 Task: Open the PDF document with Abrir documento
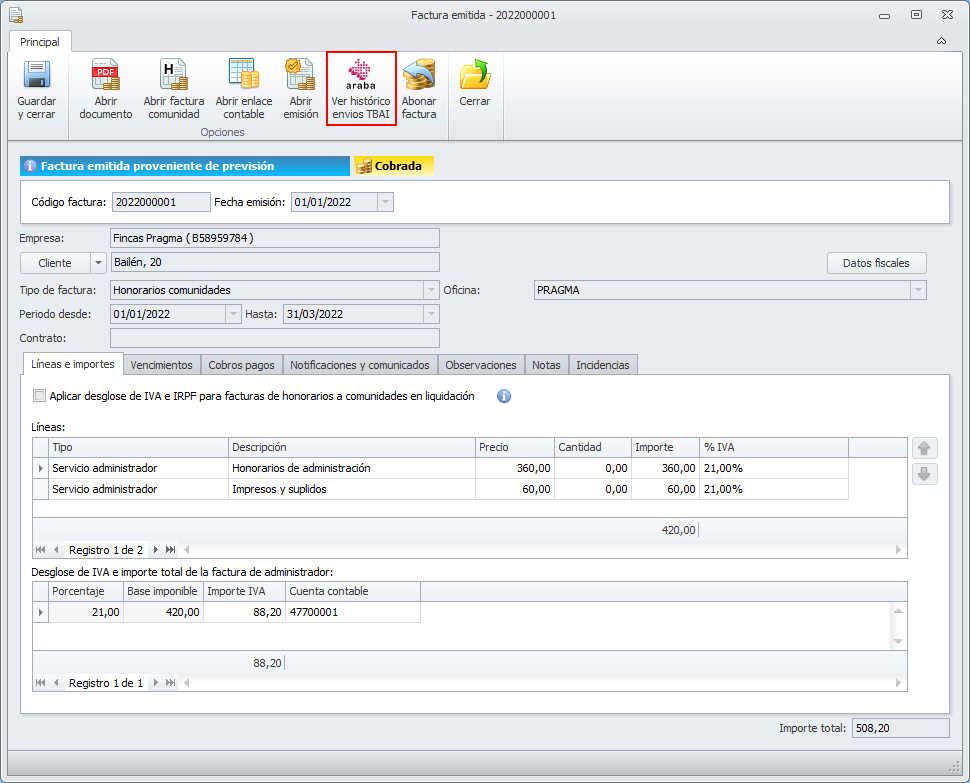pyautogui.click(x=106, y=76)
